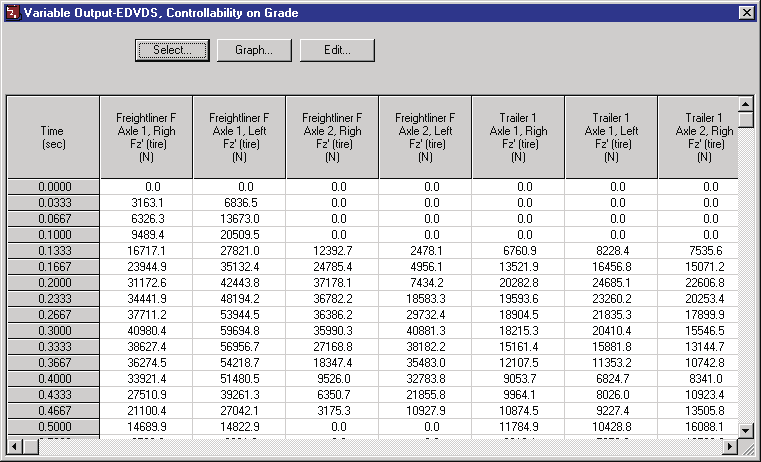Select the 0.4667 time row header
Viewport: 761px width, 462px height.
click(53, 411)
